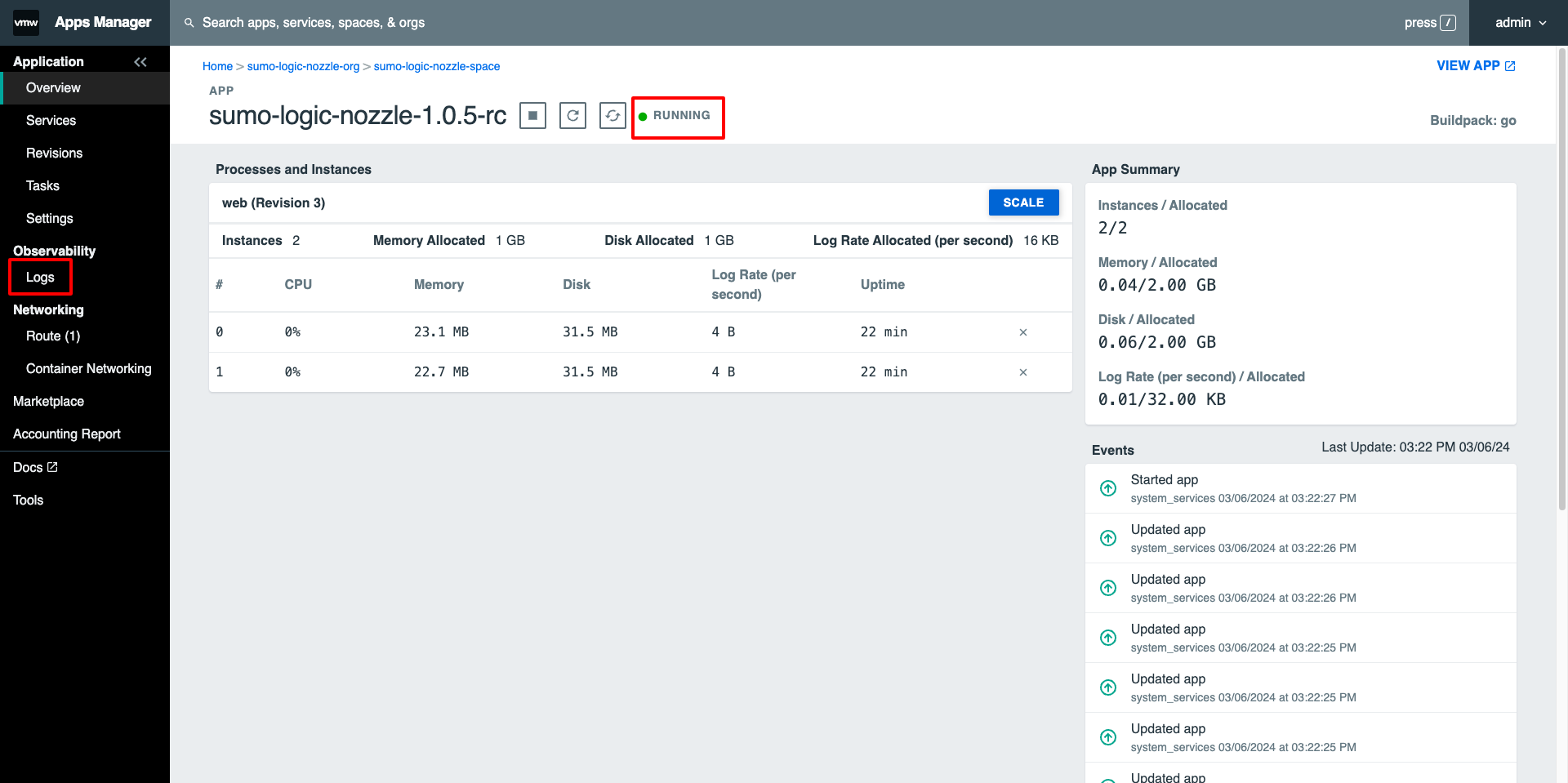Click the Started app event icon
This screenshot has width=1568, height=783.
[1108, 488]
